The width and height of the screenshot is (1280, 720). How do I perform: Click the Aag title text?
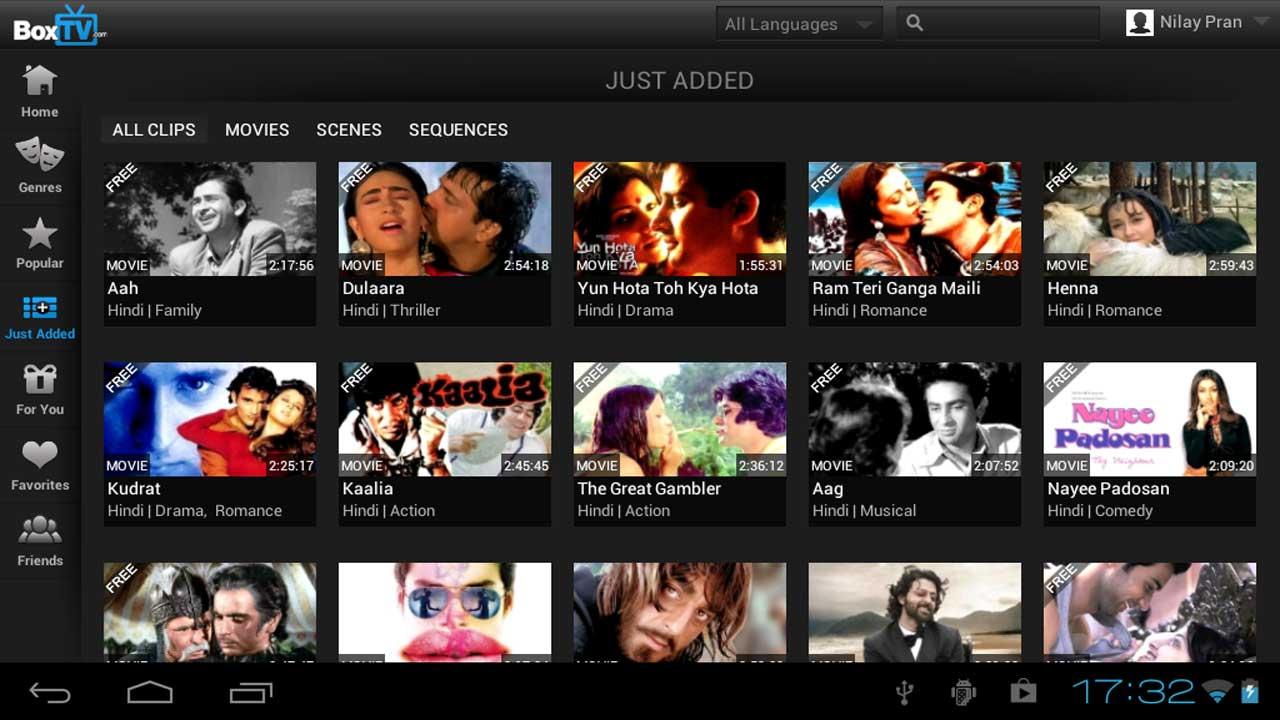827,489
